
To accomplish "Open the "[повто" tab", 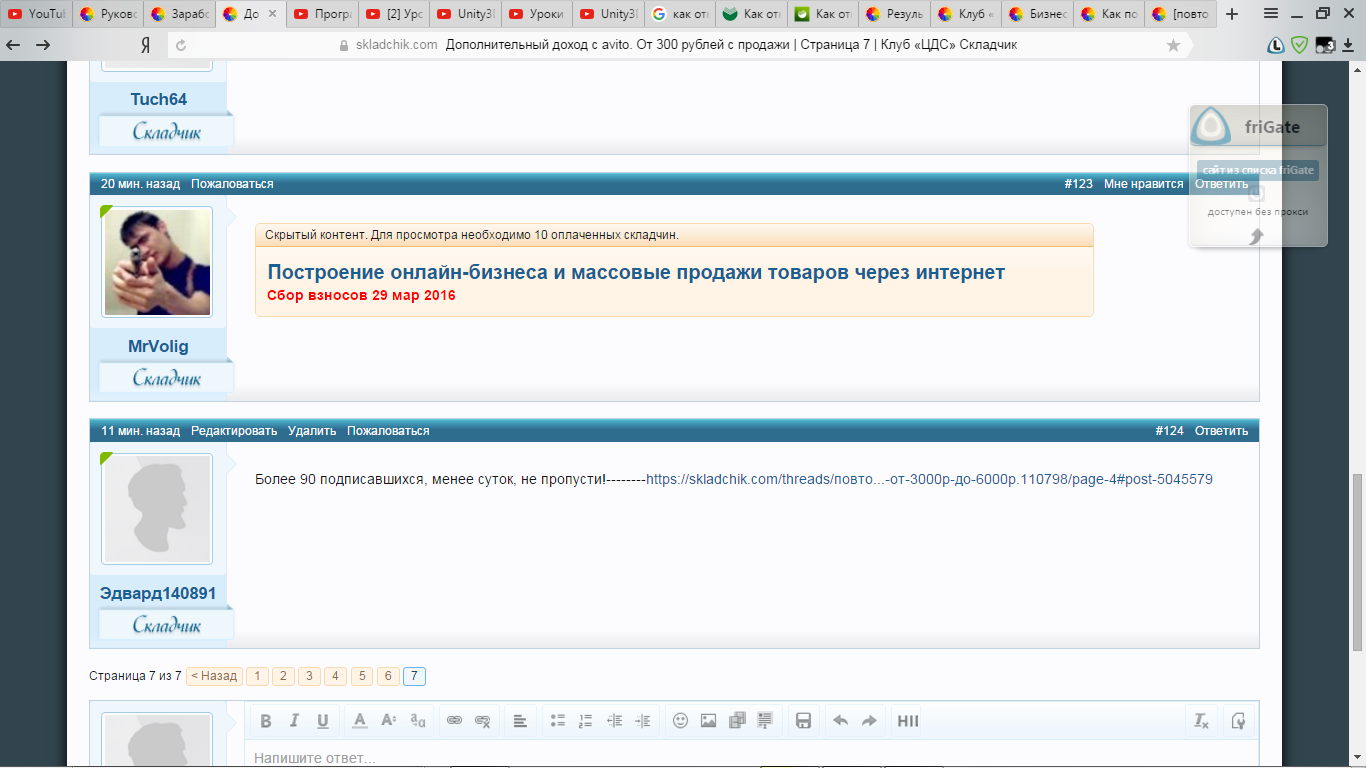I will [x=1180, y=14].
